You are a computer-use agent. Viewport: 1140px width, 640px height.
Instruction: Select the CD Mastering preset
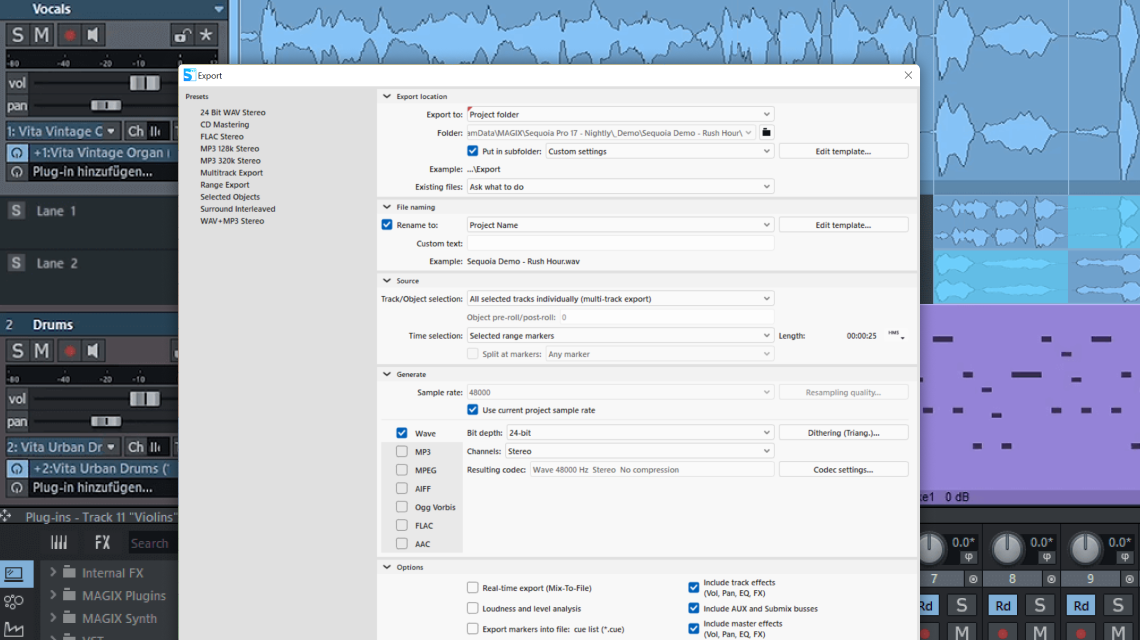tap(225, 124)
